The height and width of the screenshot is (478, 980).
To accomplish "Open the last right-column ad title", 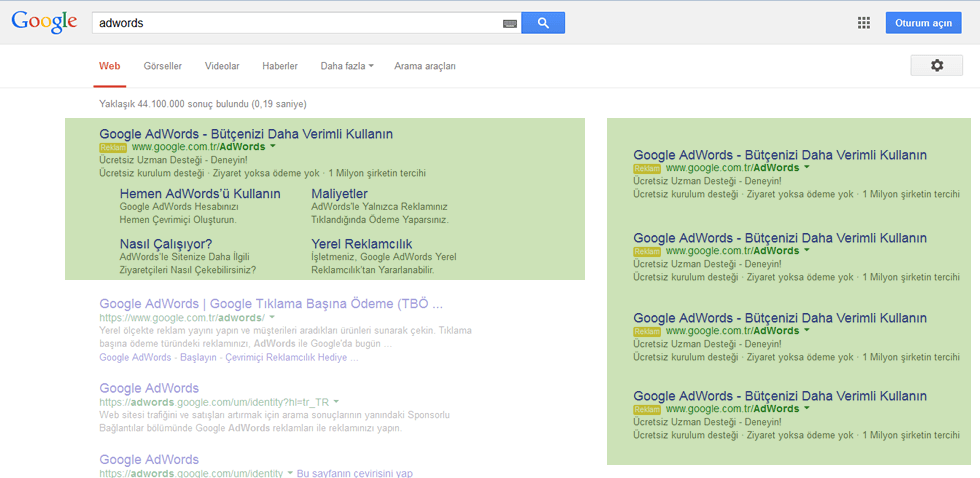I will (780, 396).
